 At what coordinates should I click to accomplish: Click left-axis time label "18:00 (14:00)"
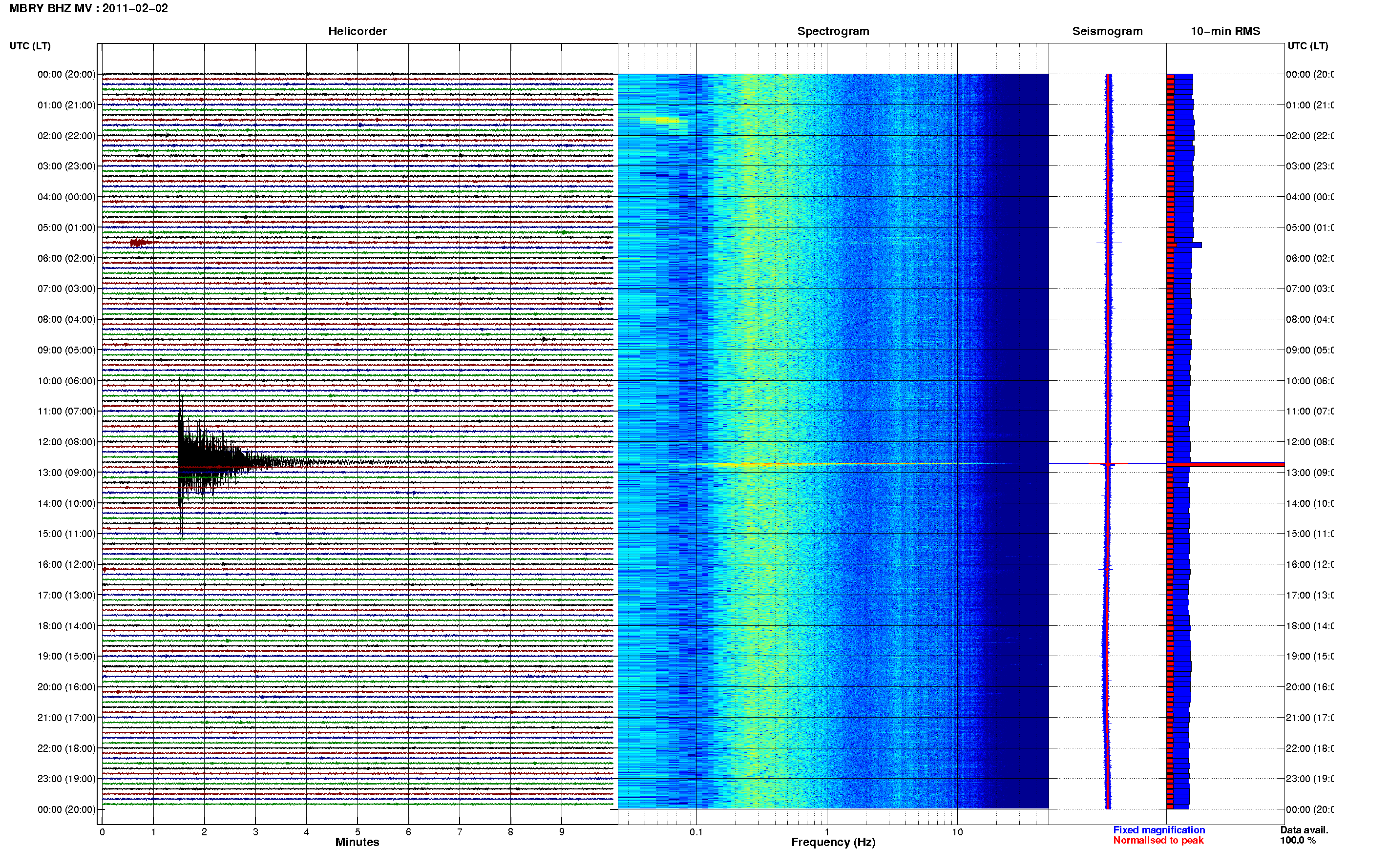[x=66, y=626]
